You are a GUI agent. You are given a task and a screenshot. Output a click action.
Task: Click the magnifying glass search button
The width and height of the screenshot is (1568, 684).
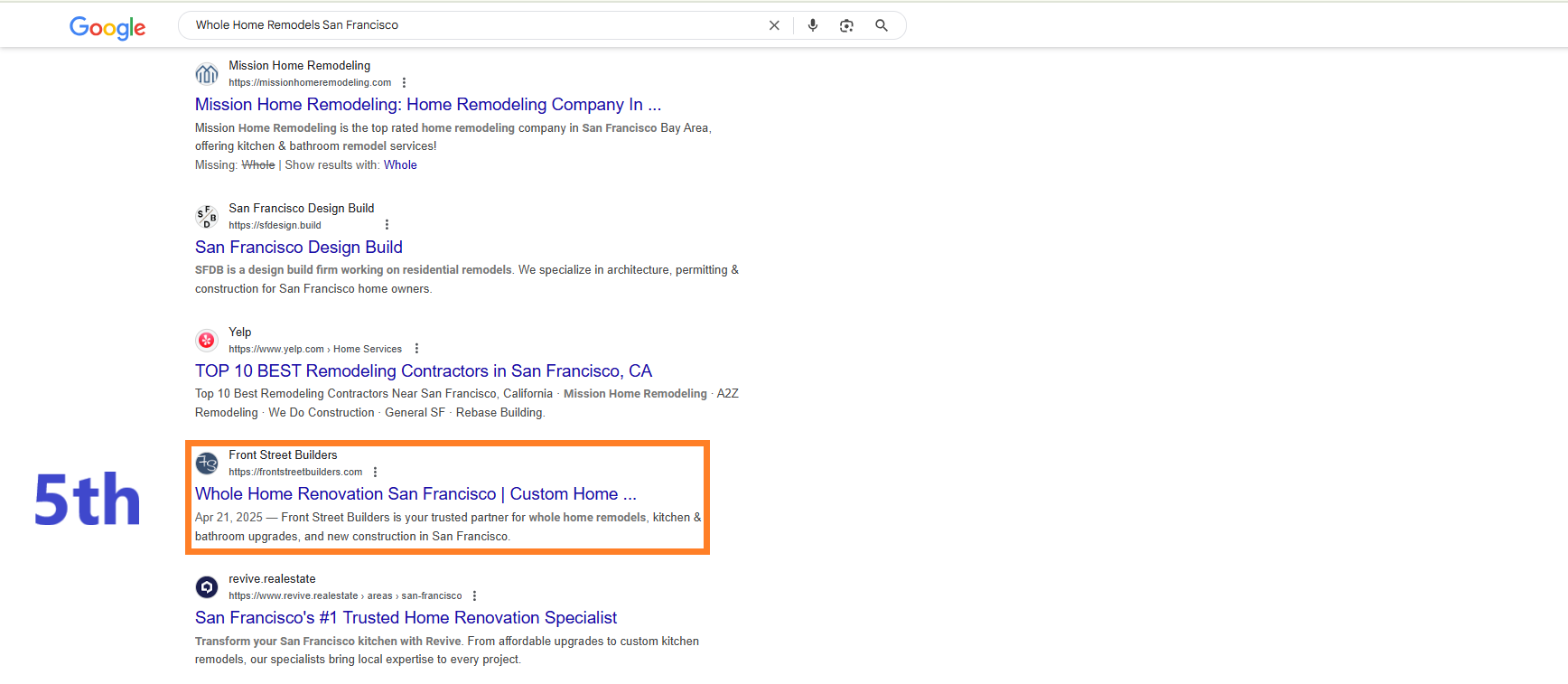882,25
